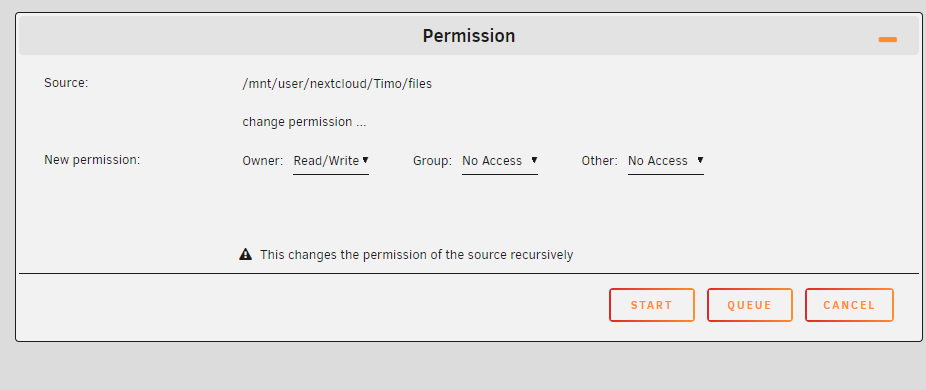
Task: Open the Other No Access dropdown
Action: click(666, 161)
